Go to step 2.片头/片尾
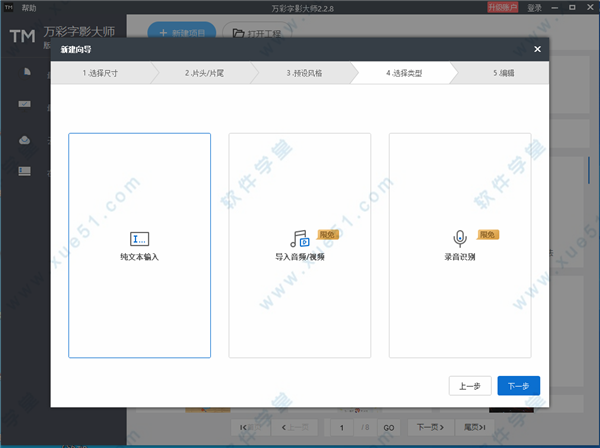Viewport: 600px width, 448px height. coord(202,73)
